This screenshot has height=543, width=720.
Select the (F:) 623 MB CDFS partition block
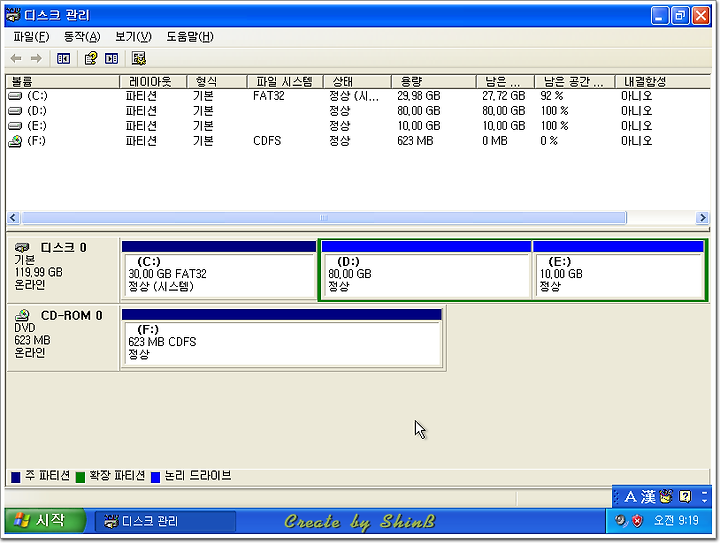[x=282, y=339]
